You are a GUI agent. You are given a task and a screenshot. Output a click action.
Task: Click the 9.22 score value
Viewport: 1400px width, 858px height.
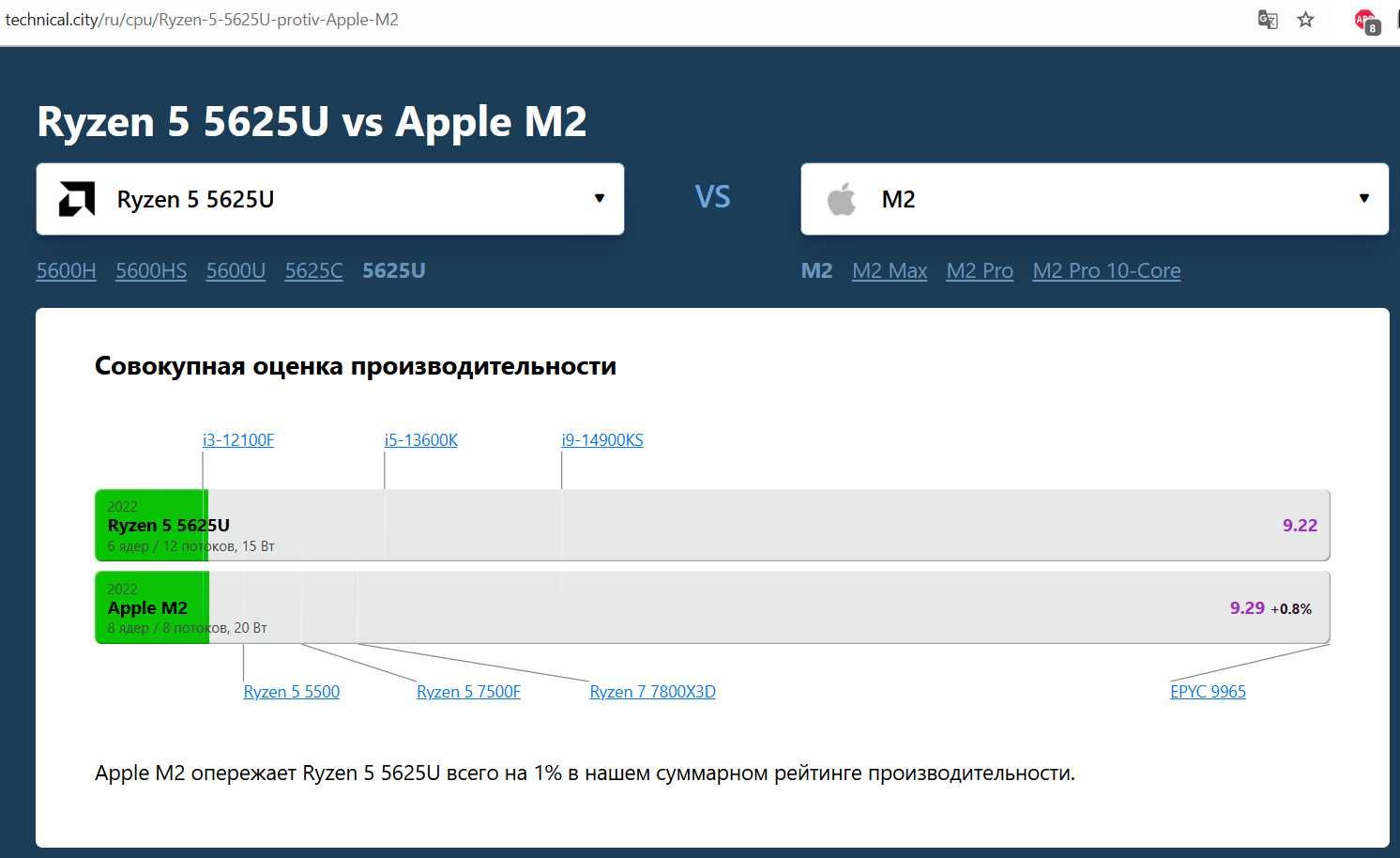(1300, 526)
